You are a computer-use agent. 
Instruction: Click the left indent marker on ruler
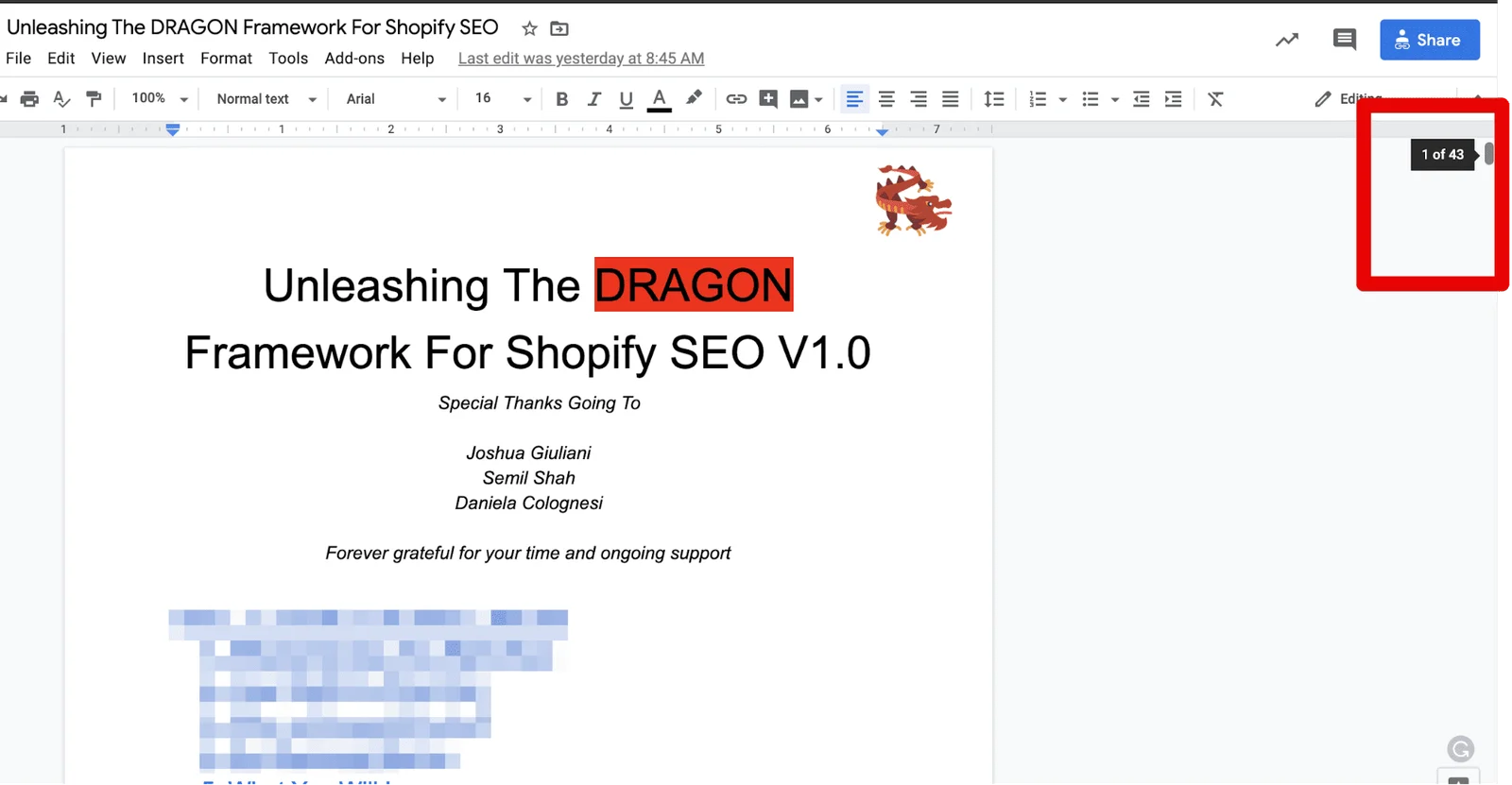tap(173, 129)
